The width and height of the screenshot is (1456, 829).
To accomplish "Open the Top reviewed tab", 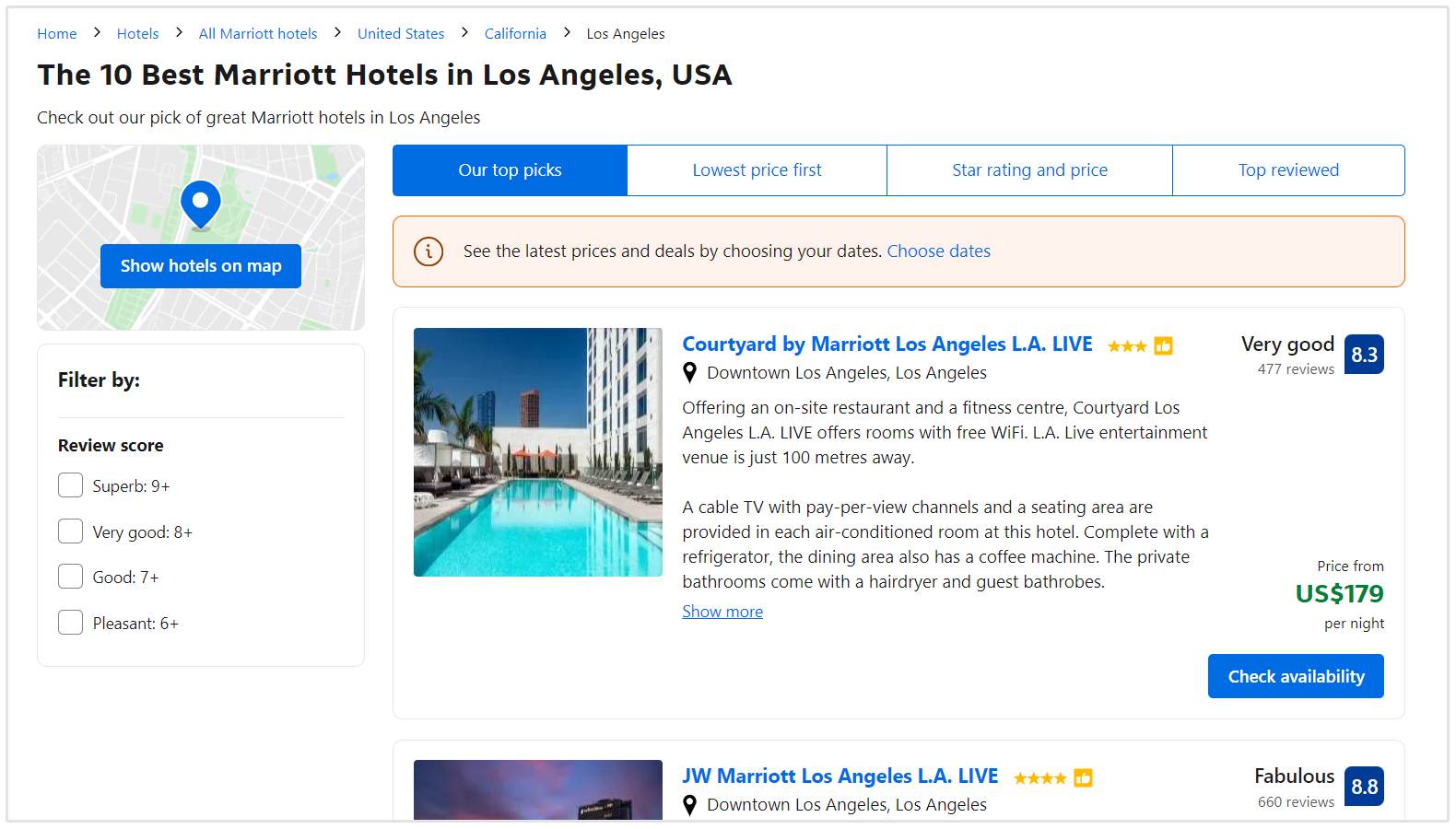I will click(1288, 170).
